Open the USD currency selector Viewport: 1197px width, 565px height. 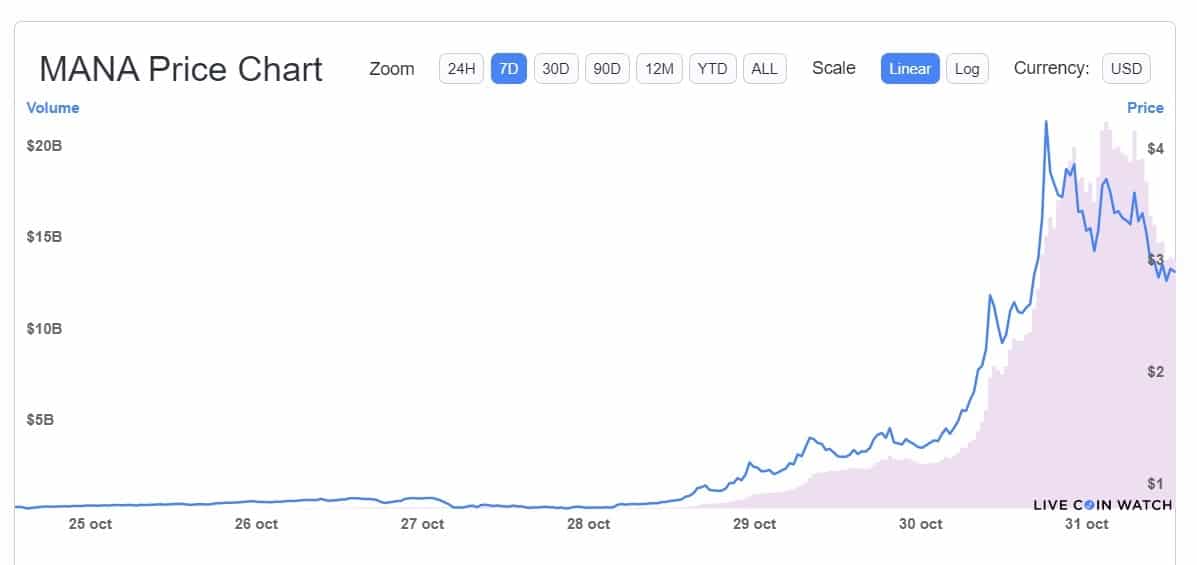click(x=1126, y=69)
